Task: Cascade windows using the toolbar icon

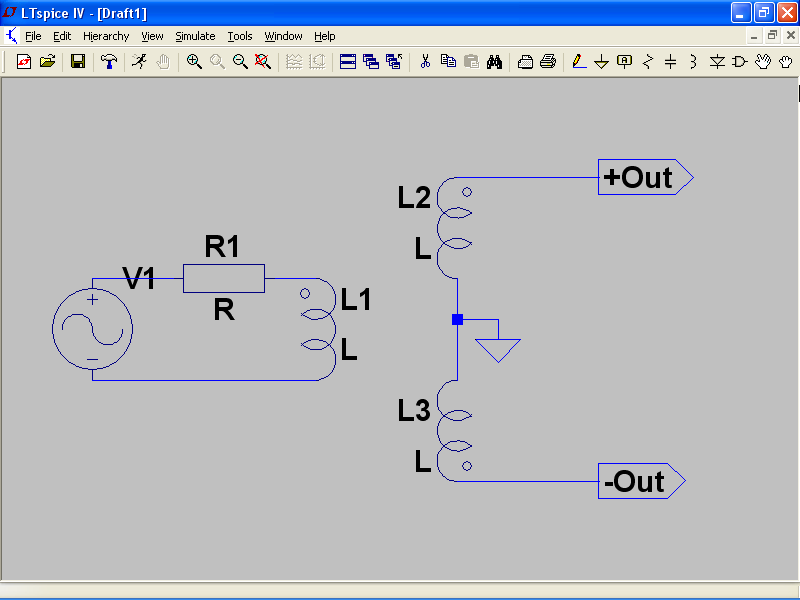Action: click(371, 62)
